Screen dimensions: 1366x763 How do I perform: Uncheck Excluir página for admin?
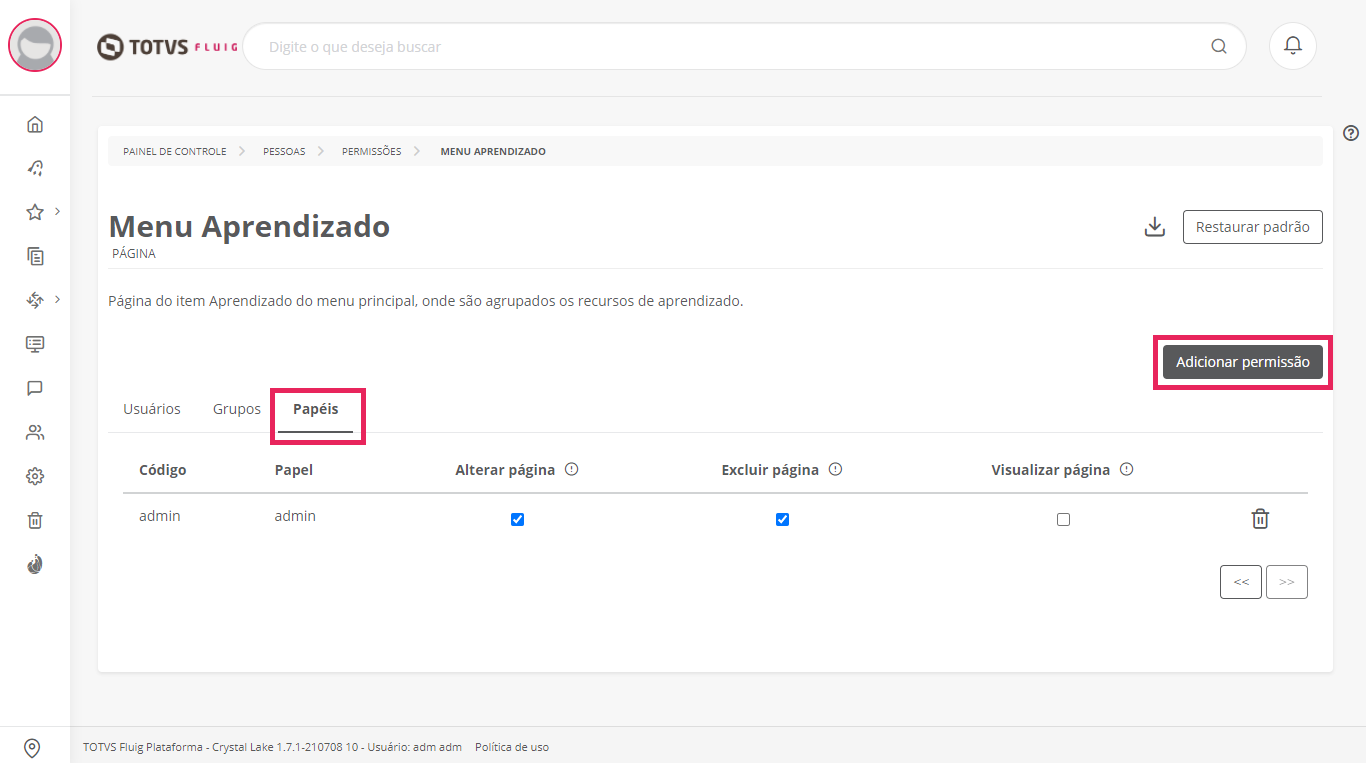pos(782,519)
